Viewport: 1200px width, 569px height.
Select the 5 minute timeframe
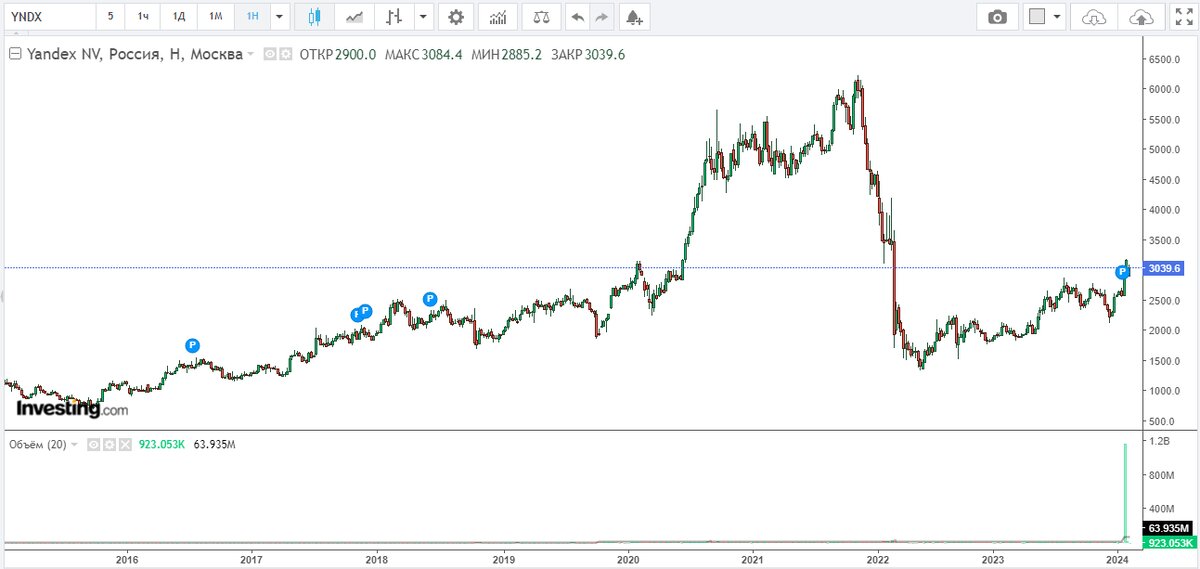point(110,17)
